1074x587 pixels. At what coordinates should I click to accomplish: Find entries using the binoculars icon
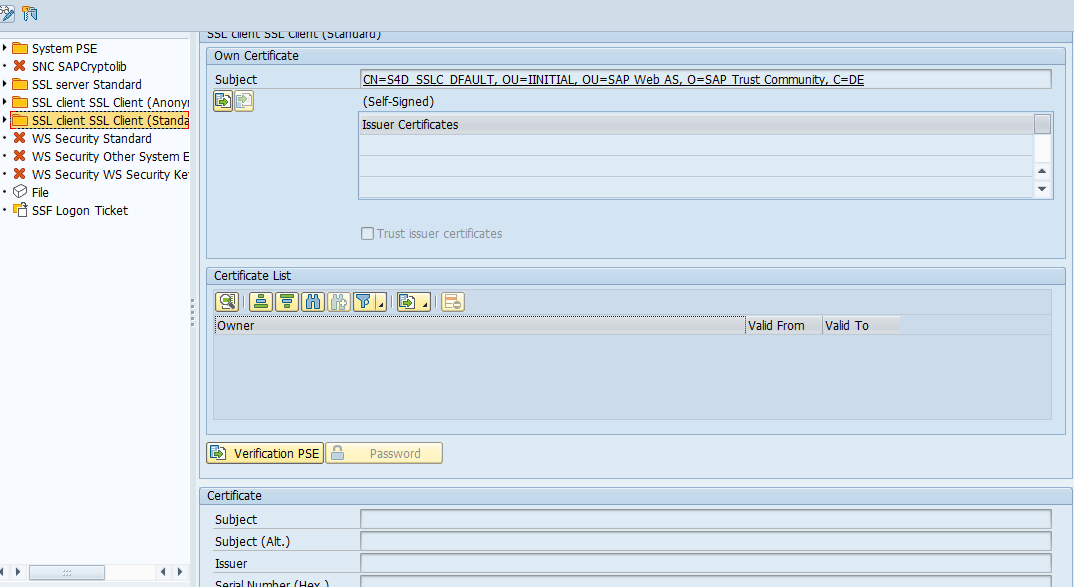(x=311, y=301)
